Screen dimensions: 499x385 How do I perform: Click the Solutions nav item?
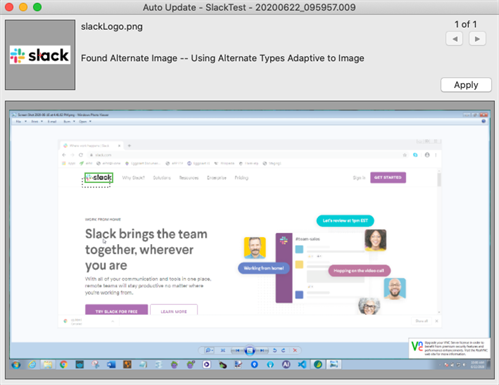(162, 178)
